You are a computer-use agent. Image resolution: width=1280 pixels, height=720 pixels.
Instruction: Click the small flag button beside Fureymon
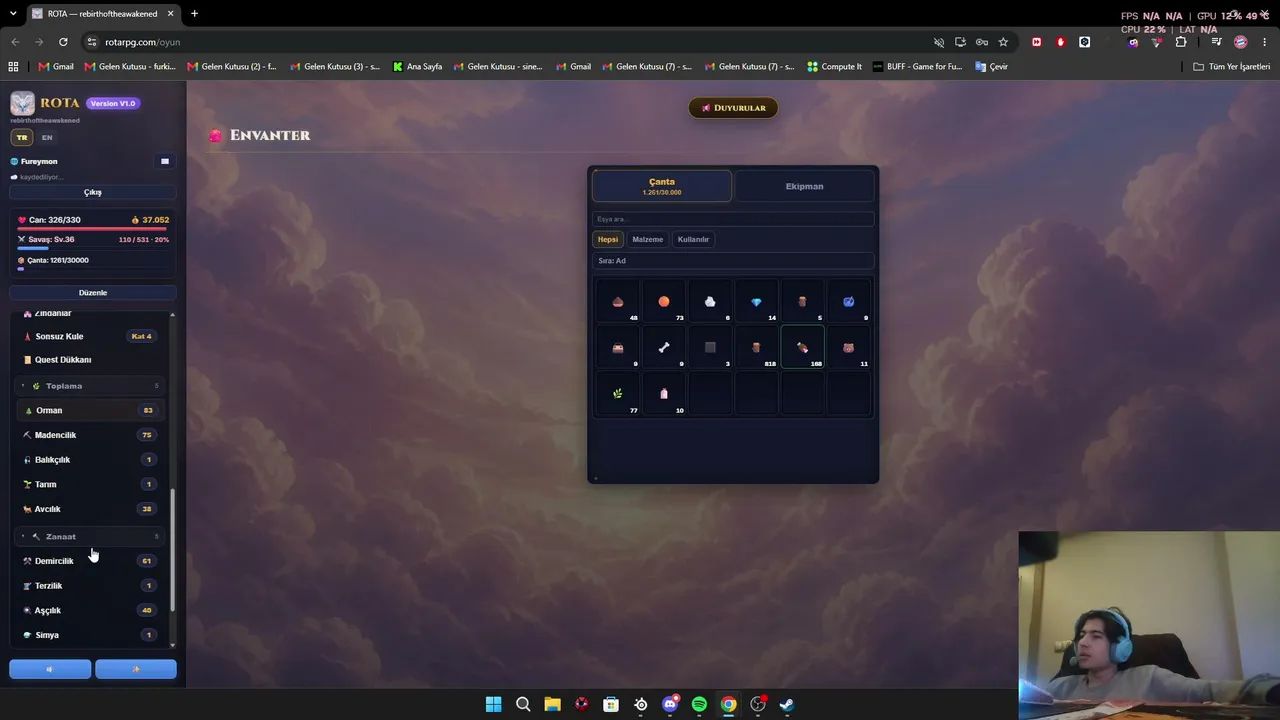(x=165, y=161)
